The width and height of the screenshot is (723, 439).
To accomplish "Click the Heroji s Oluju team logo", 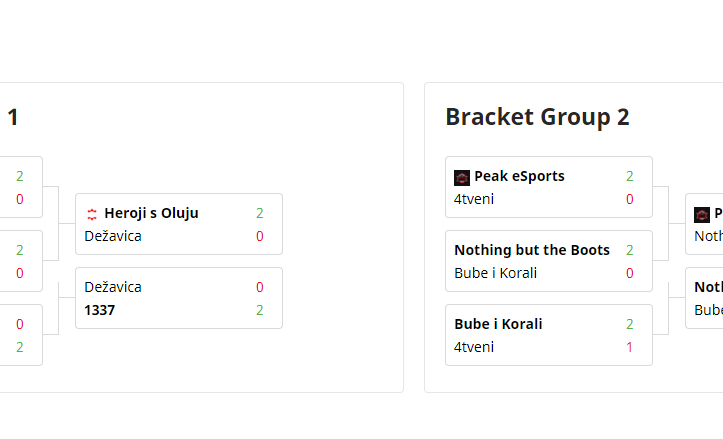I will [92, 213].
